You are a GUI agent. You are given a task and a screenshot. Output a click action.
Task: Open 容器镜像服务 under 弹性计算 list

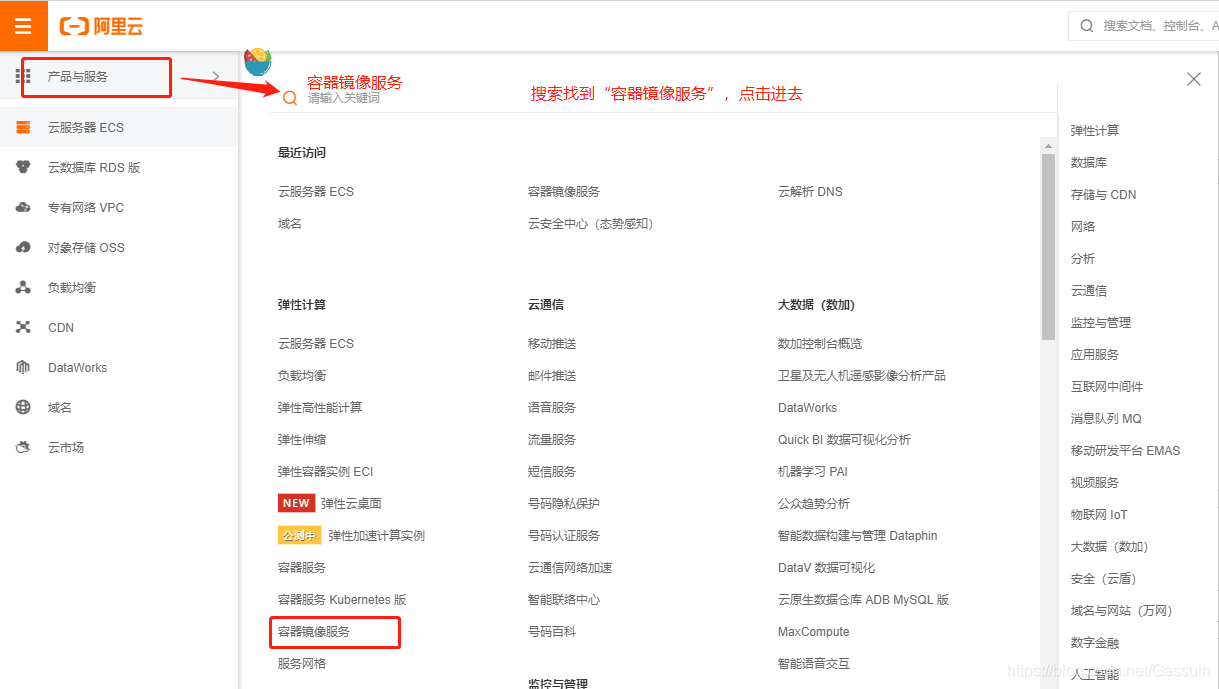(314, 632)
